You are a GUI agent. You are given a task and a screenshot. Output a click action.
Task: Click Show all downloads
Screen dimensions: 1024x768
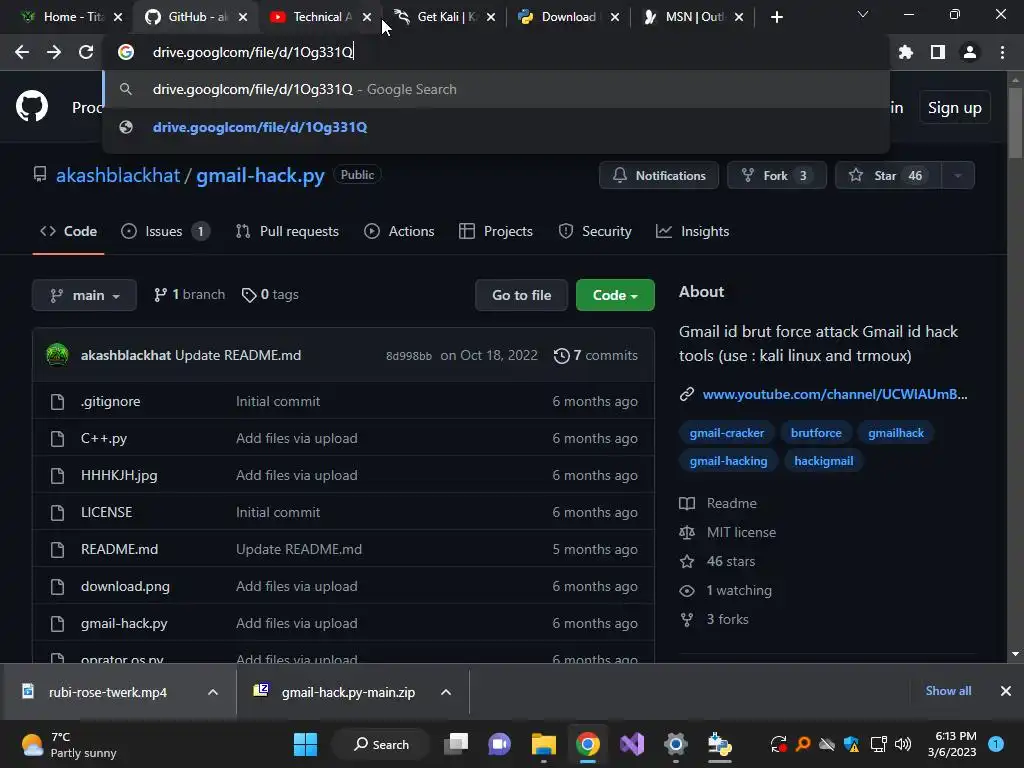(948, 691)
